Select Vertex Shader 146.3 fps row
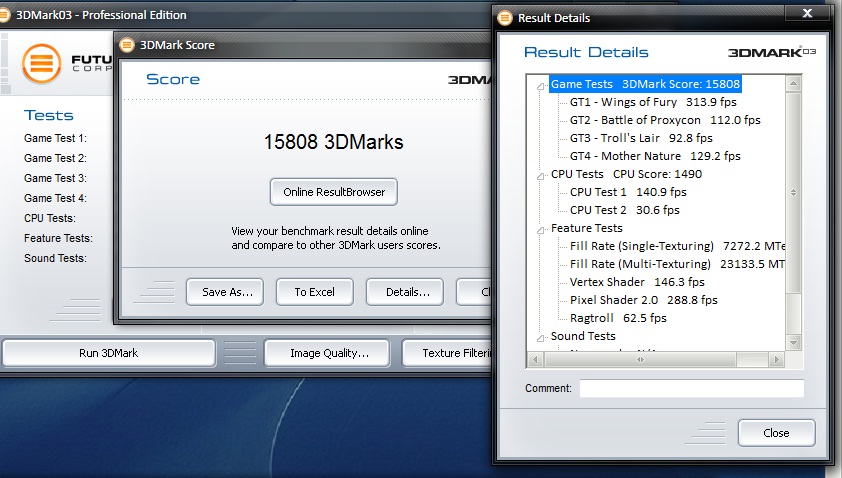This screenshot has width=842, height=478. point(637,282)
